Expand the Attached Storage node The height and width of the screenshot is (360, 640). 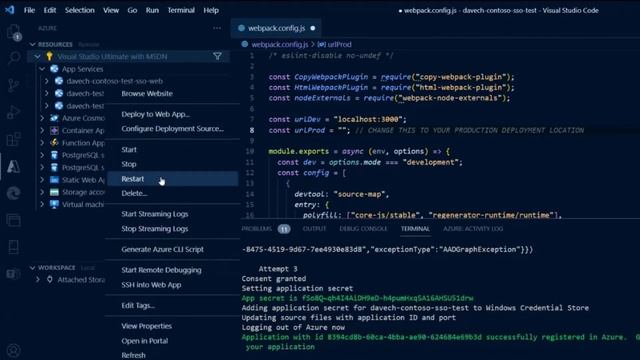pyautogui.click(x=38, y=280)
